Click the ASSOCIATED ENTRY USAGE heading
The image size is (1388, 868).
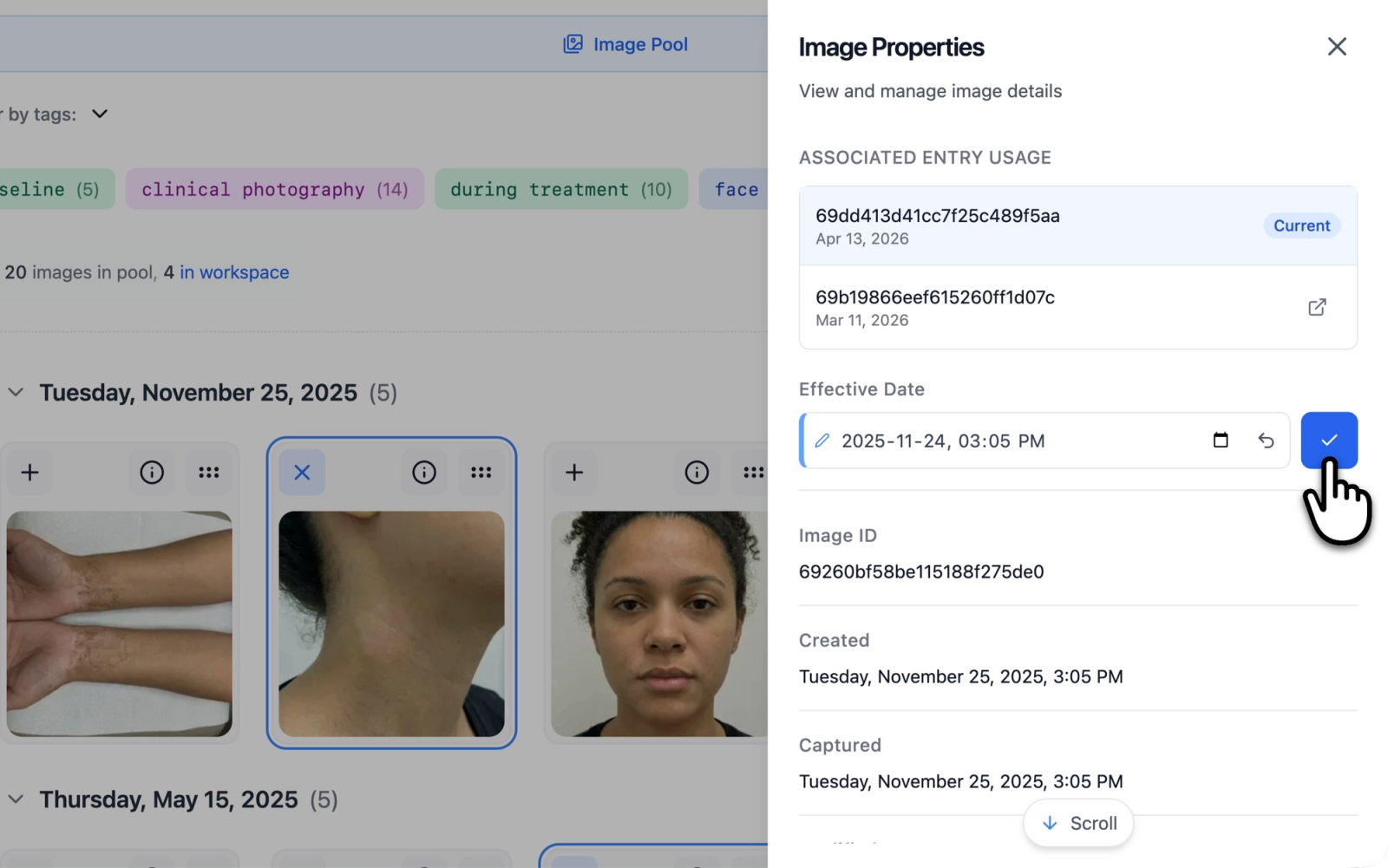click(925, 158)
